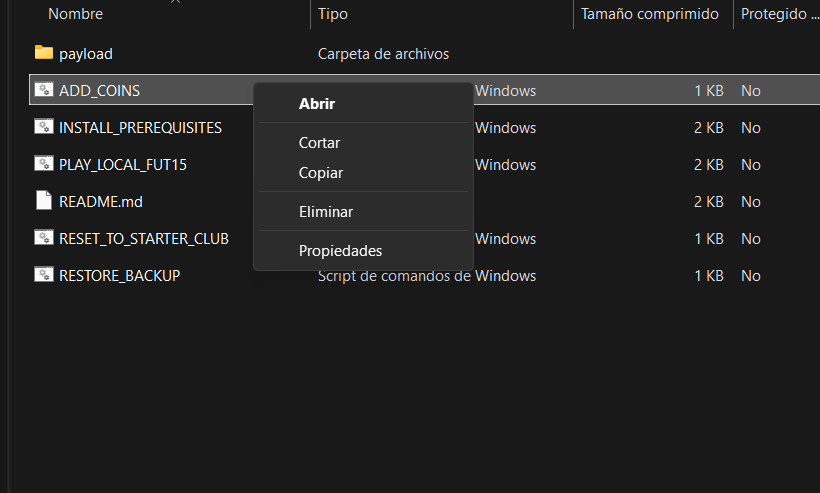Select the RESET_TO_STARTER_CLUB script icon
This screenshot has height=493, width=820.
pos(44,238)
